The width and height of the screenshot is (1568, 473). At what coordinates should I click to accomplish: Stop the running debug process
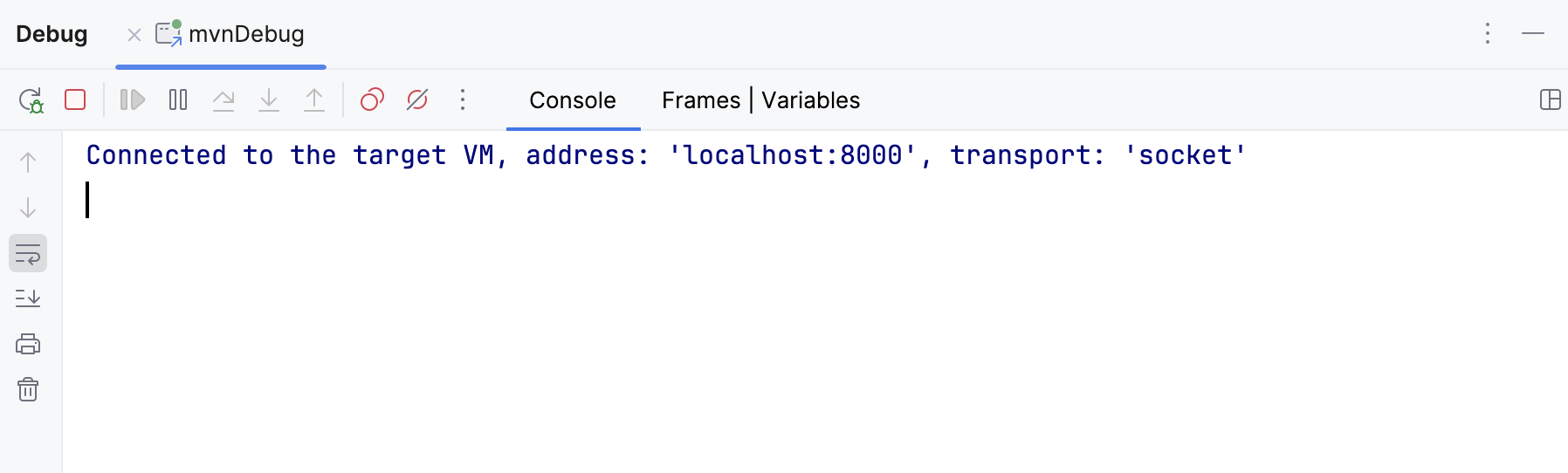pyautogui.click(x=75, y=100)
